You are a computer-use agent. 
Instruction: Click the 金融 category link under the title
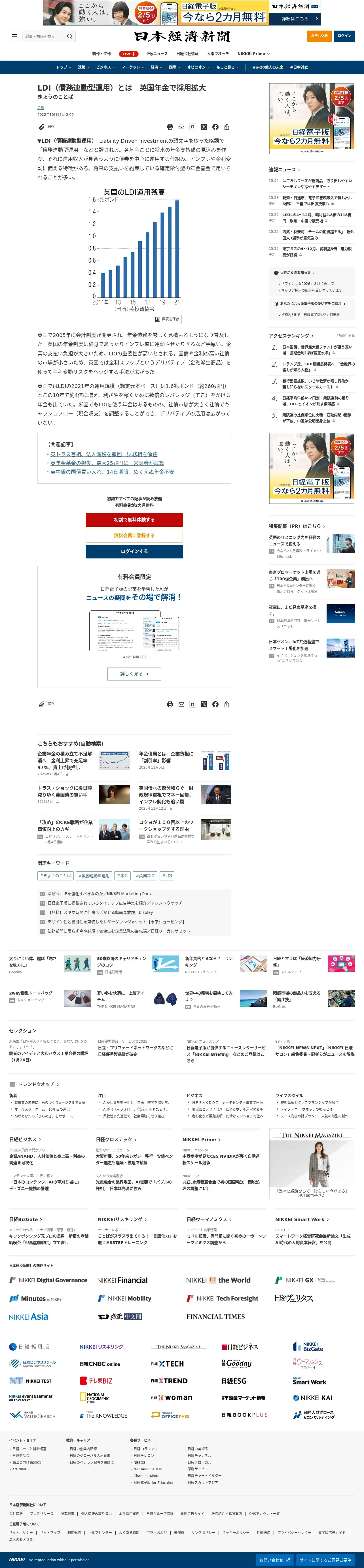coord(41,108)
